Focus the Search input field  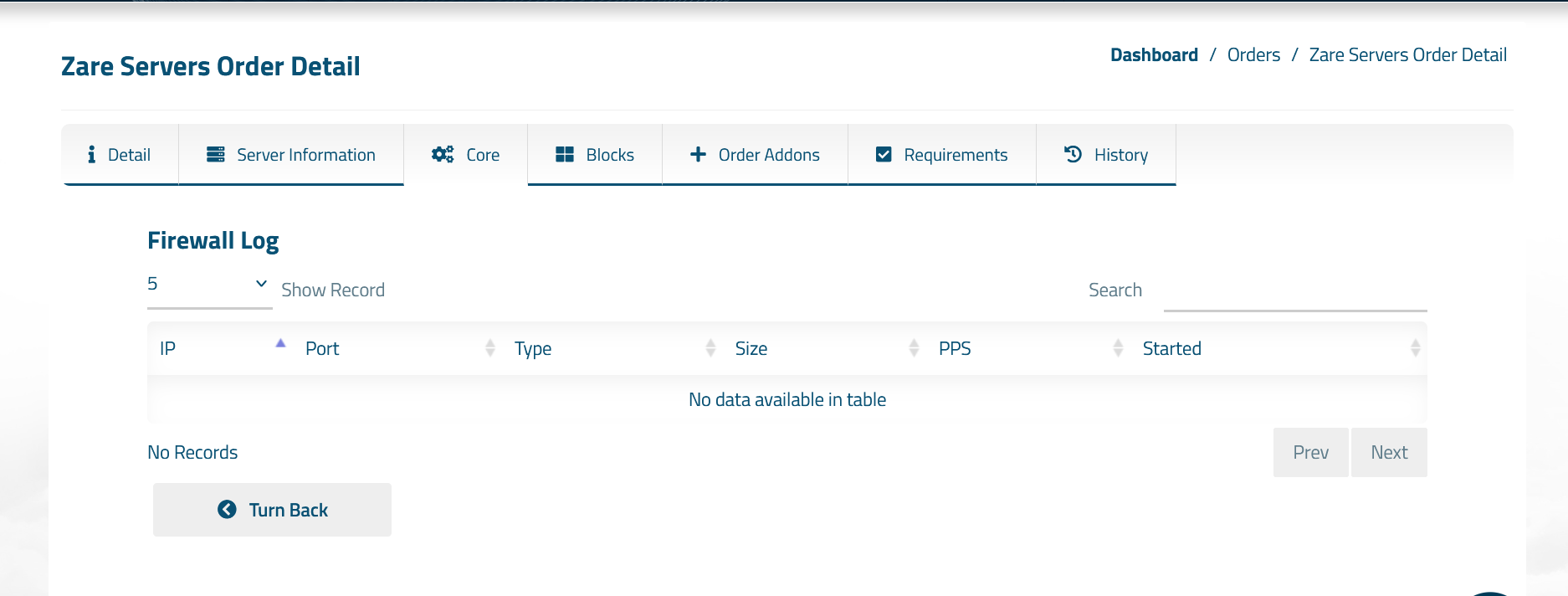1295,290
